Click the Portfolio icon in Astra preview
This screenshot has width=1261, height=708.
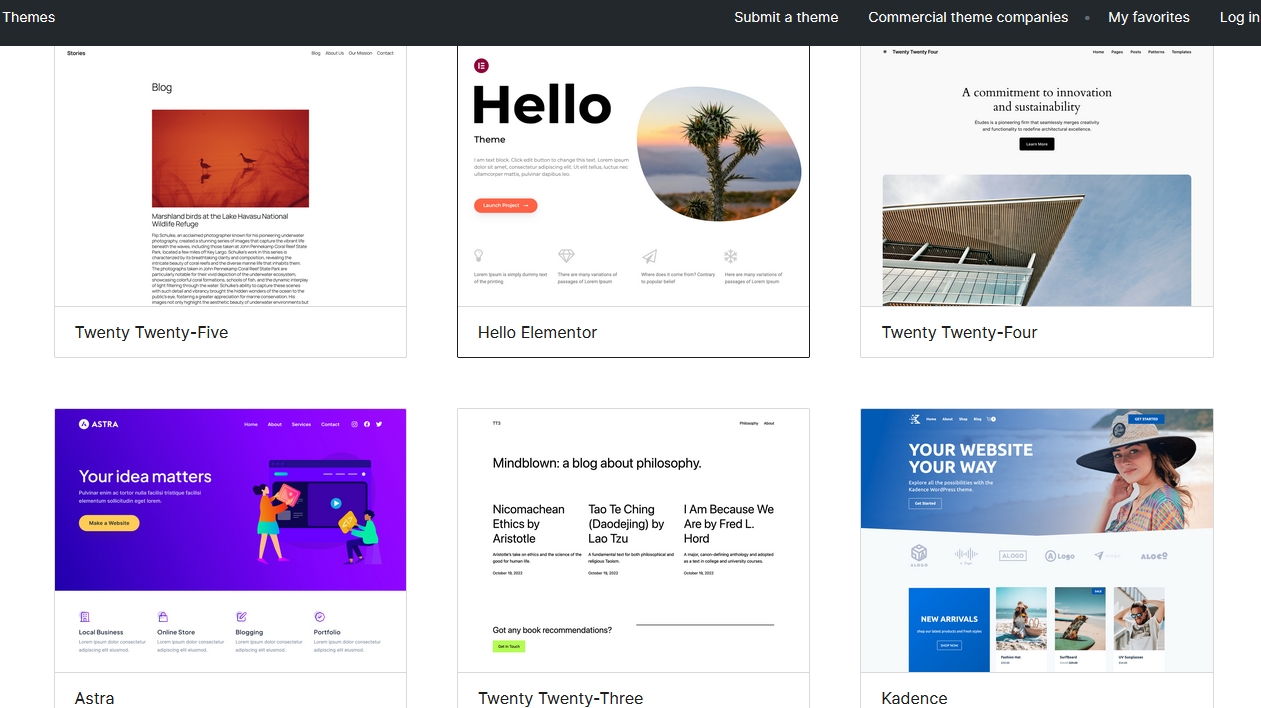[319, 617]
